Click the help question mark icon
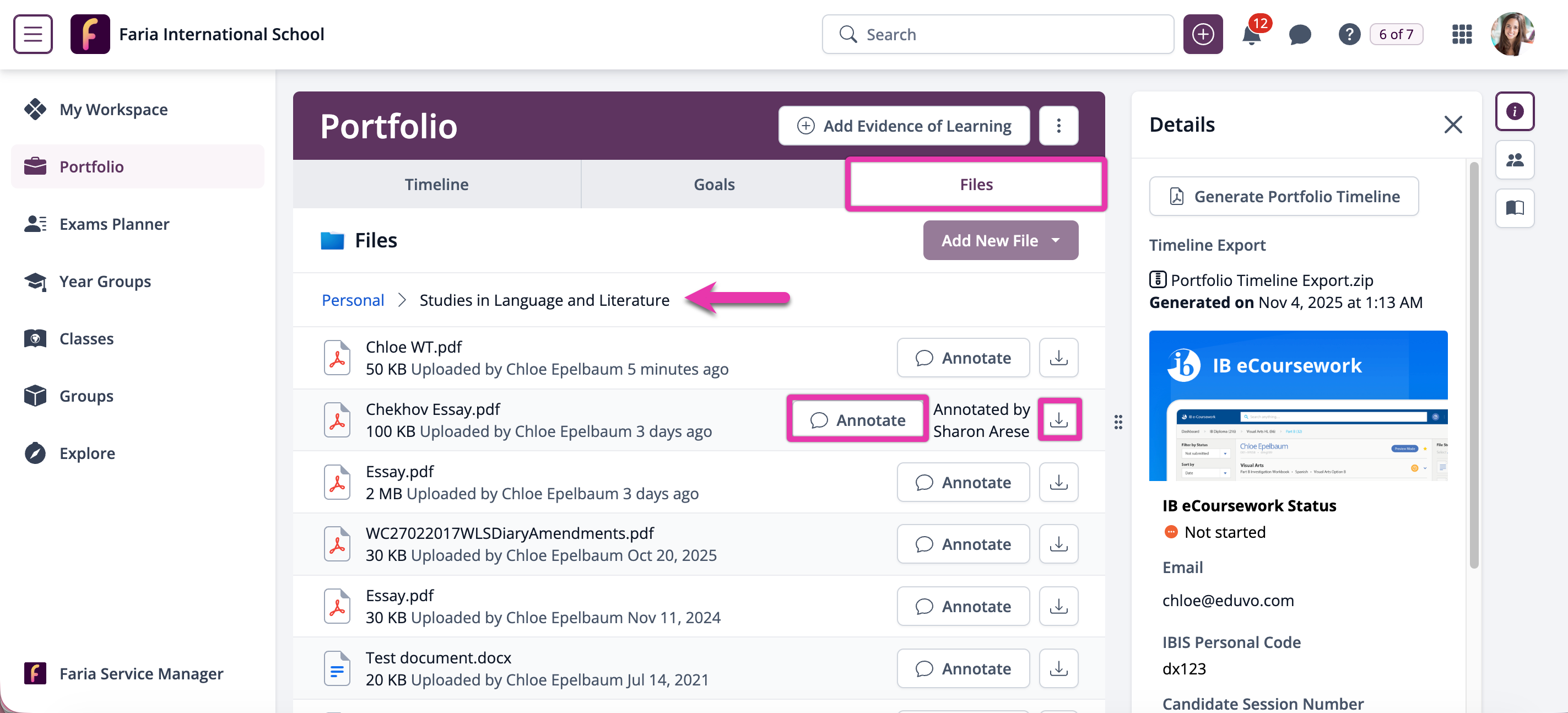 click(1349, 35)
